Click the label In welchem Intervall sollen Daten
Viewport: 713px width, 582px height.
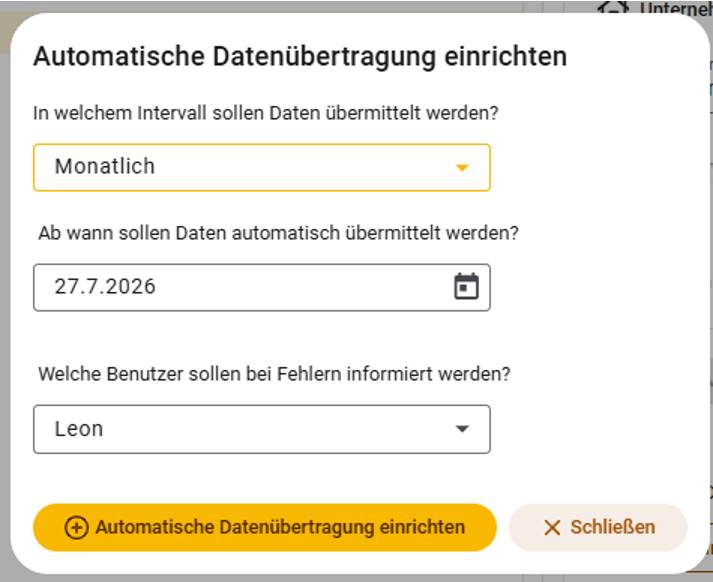tap(265, 113)
